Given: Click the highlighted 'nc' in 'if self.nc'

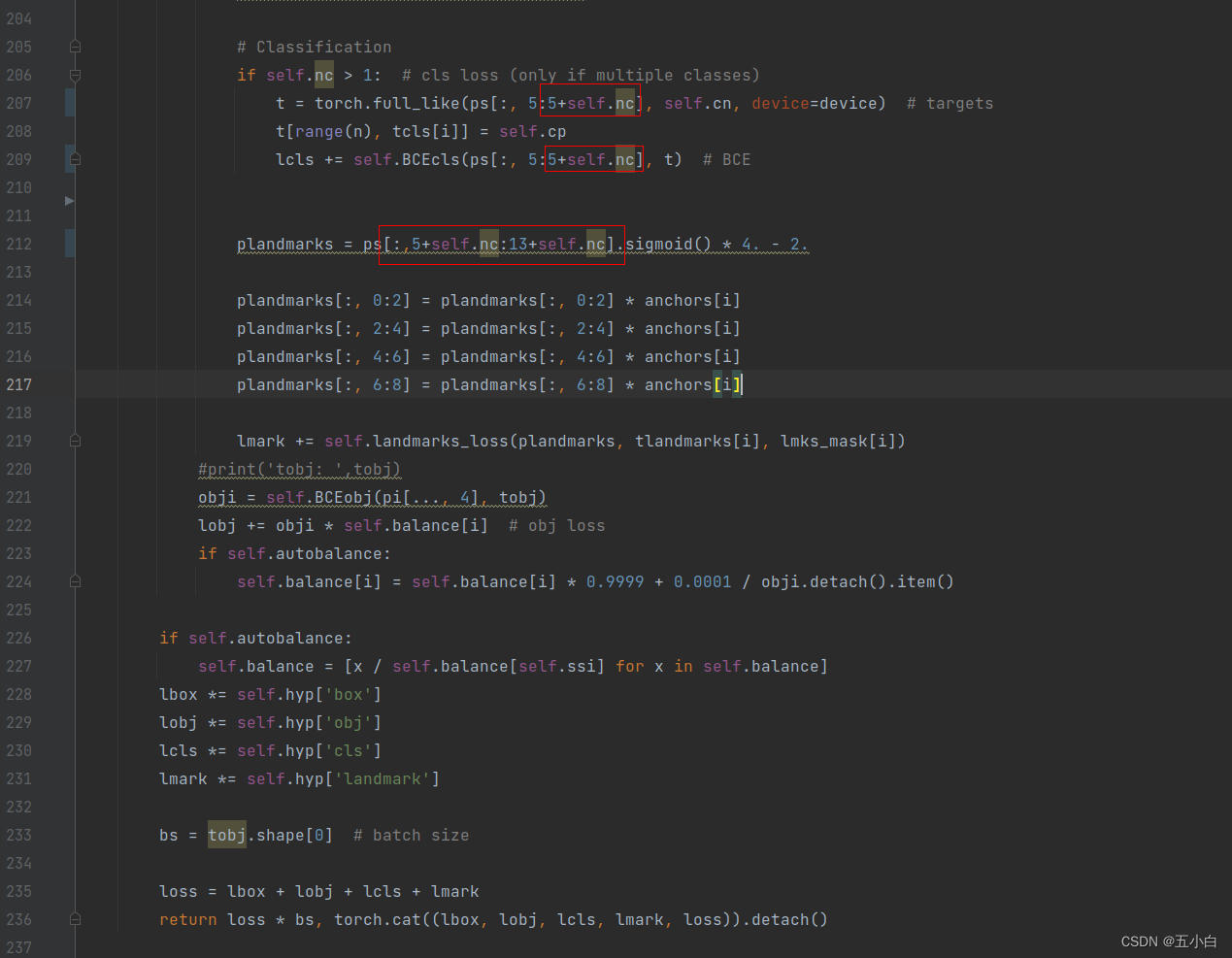Looking at the screenshot, I should 323,75.
